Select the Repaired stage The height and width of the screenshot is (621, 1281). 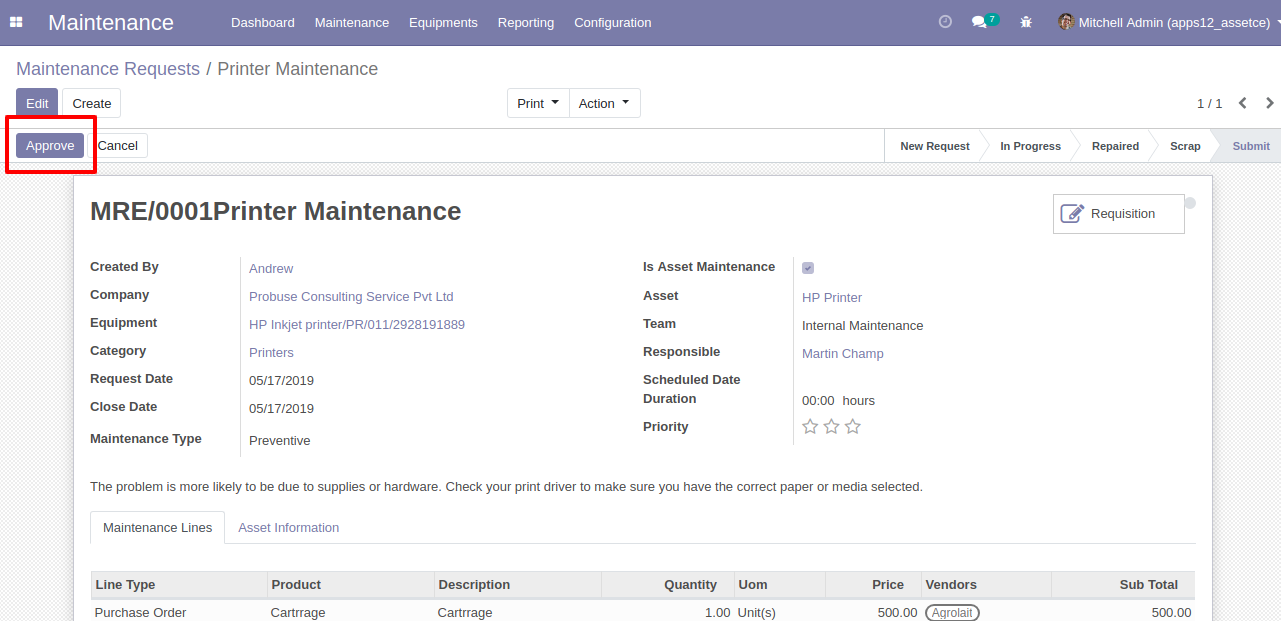[x=1115, y=146]
